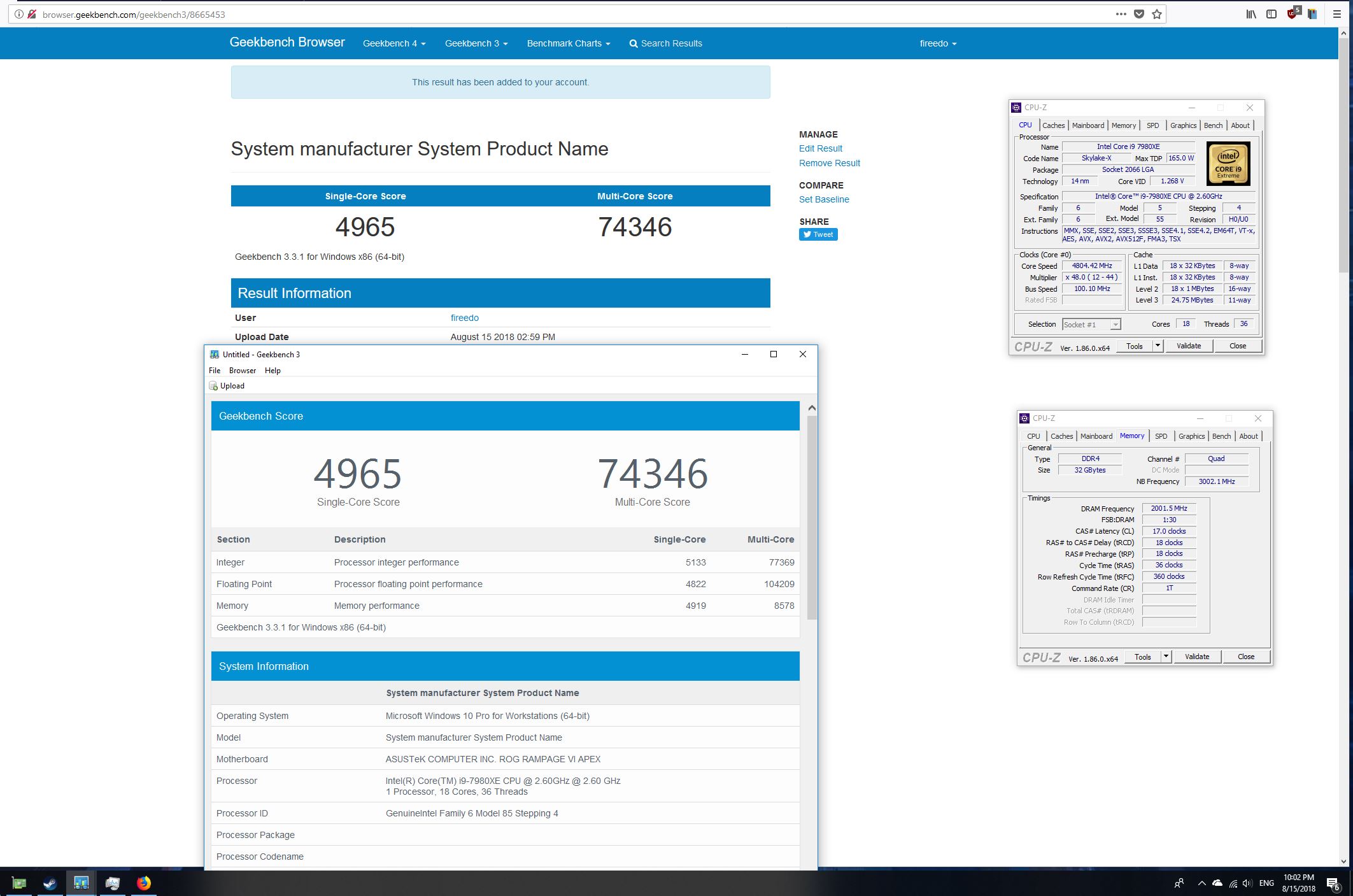Click the Upload icon in Geekbench 3 window
This screenshot has width=1353, height=896.
click(213, 386)
